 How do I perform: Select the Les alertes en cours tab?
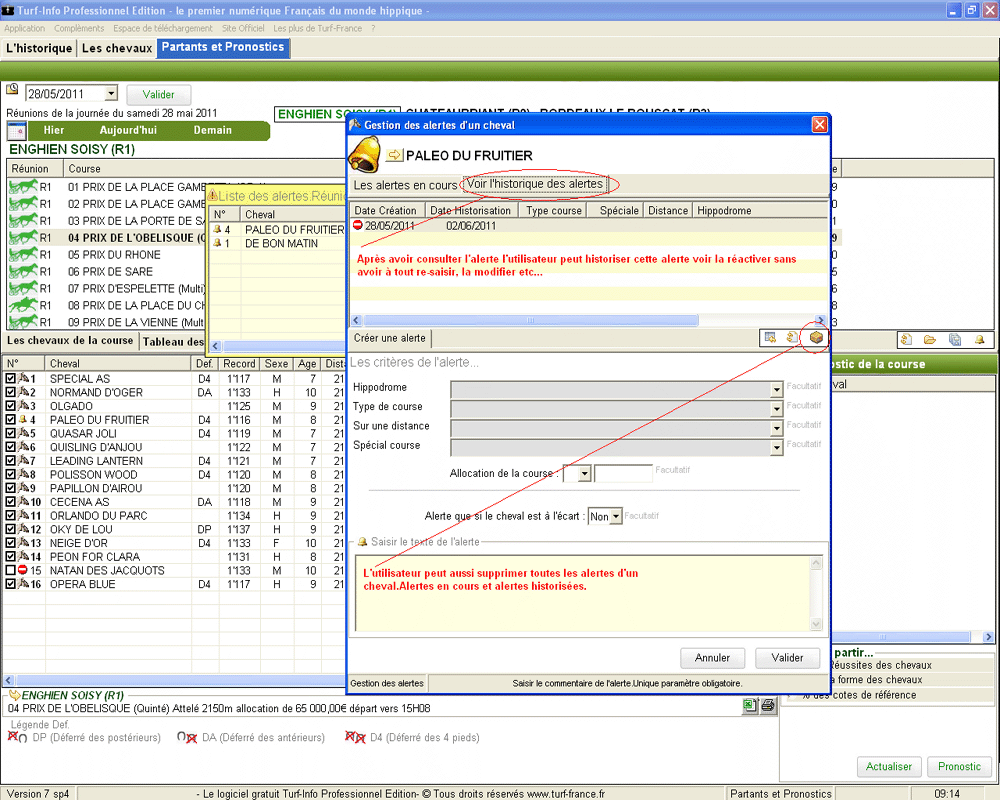405,185
